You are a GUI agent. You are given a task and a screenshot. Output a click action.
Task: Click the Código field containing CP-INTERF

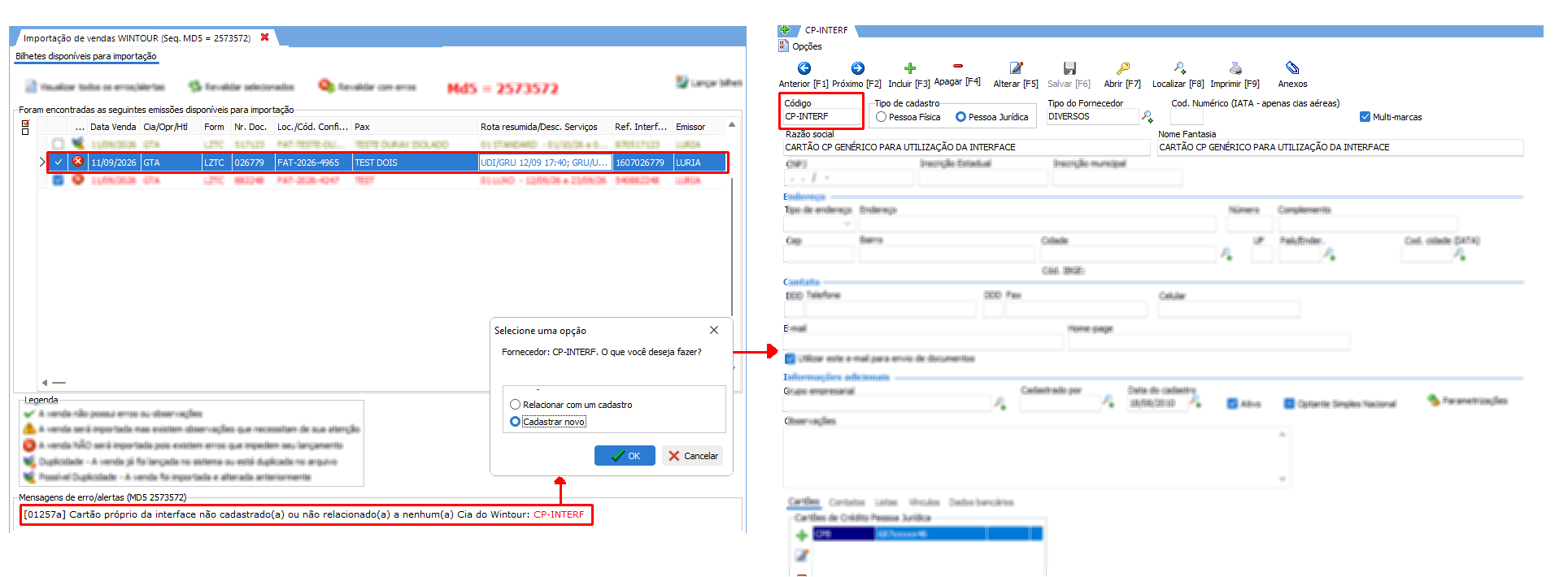(821, 117)
